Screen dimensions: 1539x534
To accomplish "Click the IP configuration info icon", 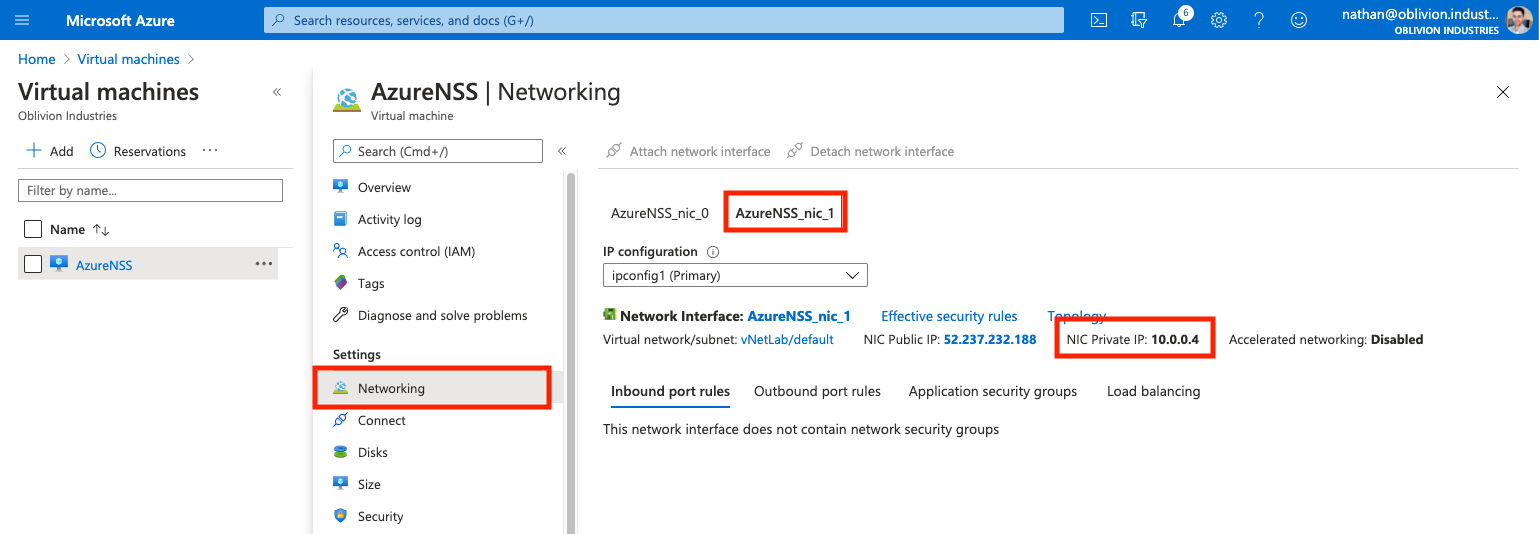I will tap(713, 252).
